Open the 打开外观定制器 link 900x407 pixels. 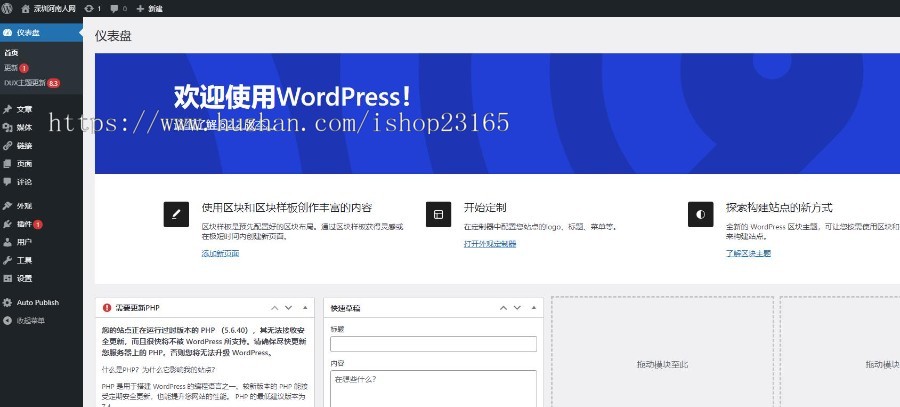point(490,244)
